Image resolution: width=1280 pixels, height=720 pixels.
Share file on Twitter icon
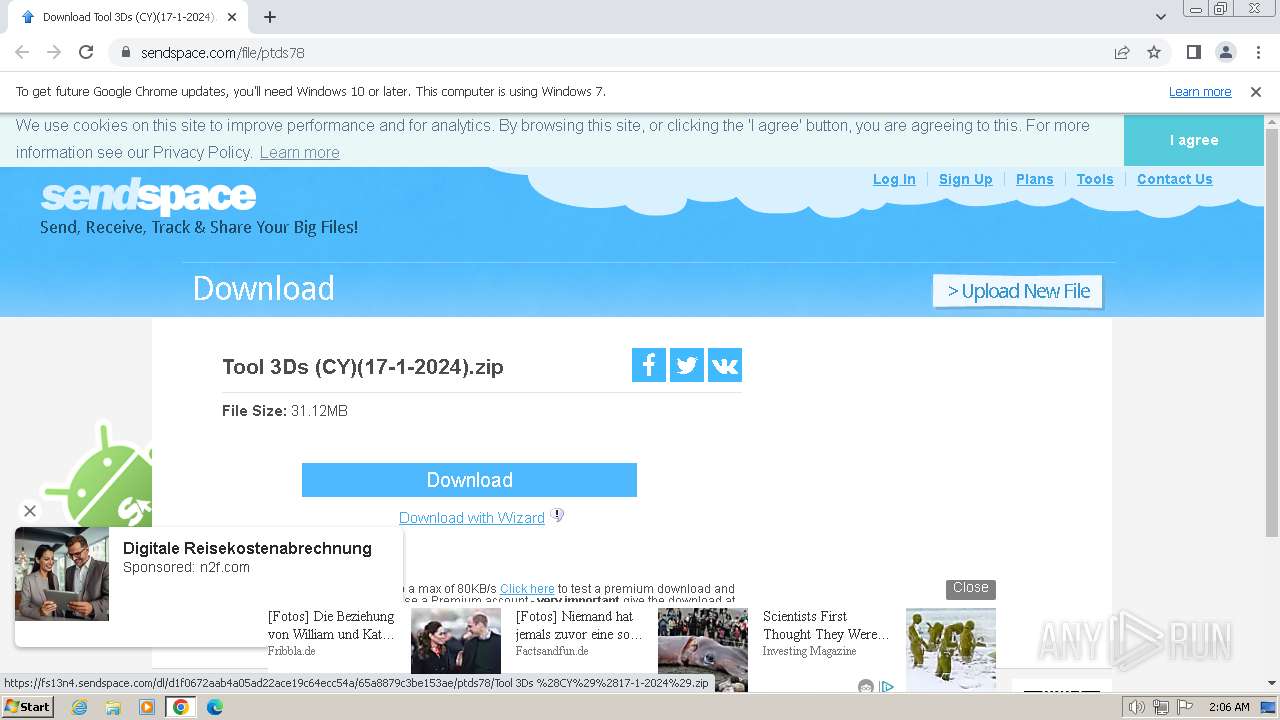687,365
